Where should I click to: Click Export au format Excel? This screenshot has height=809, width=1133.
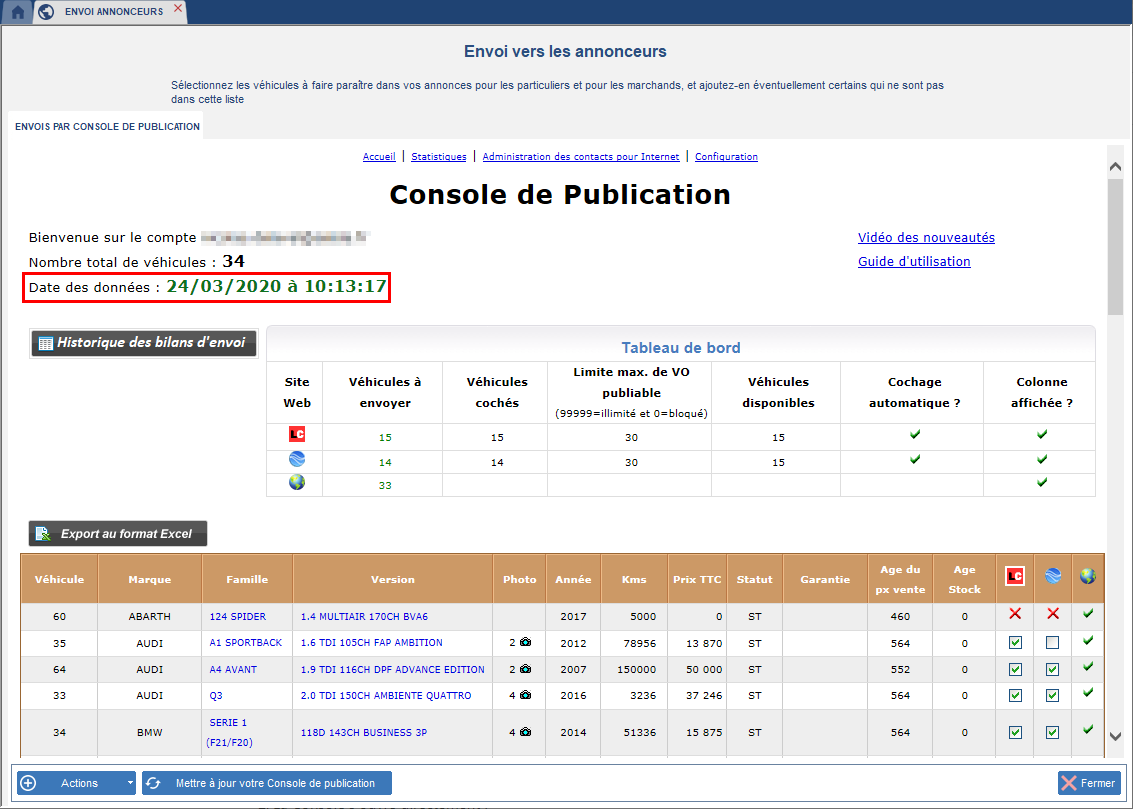[x=118, y=534]
